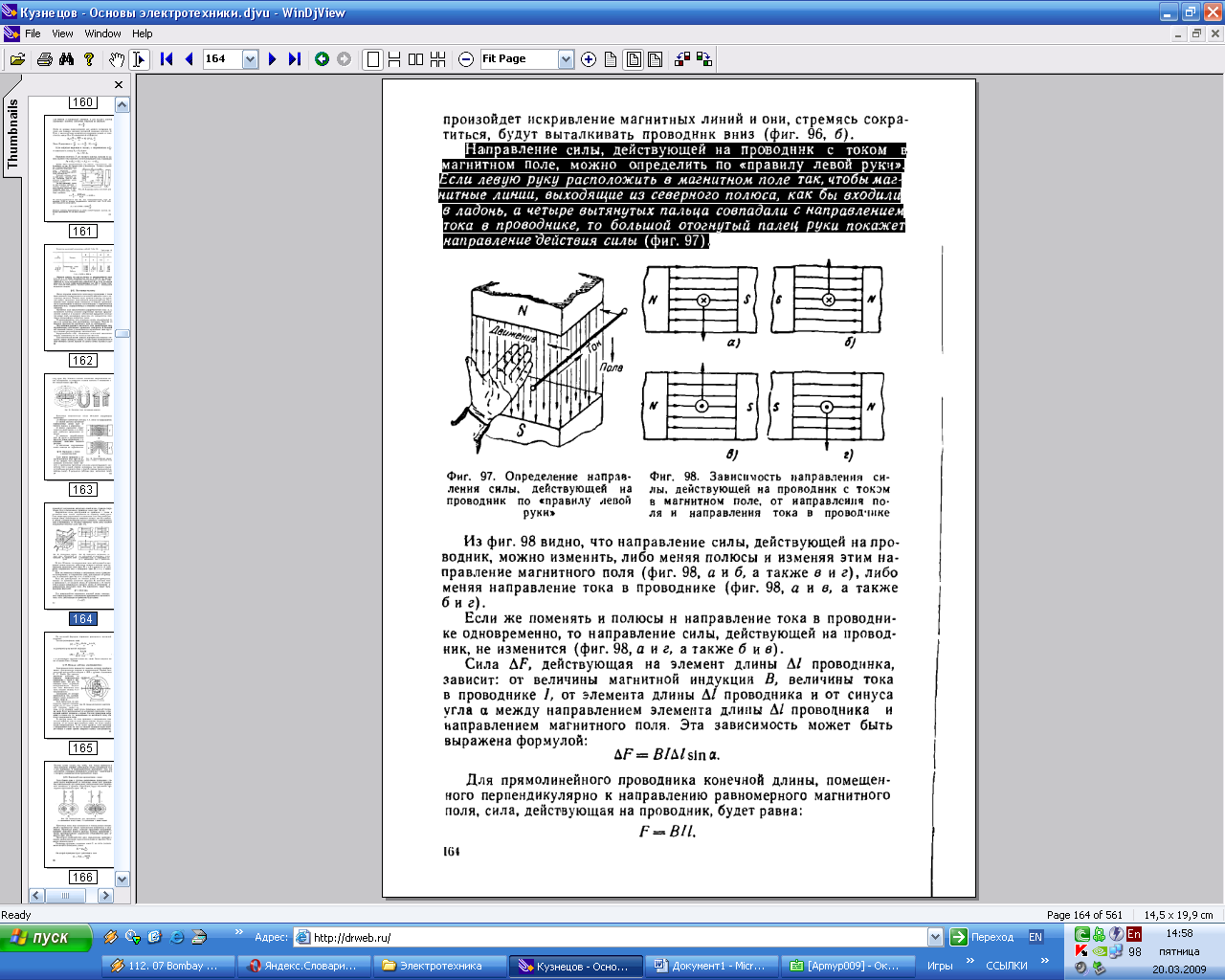1225x980 pixels.
Task: Click thumbnail scrollbar down arrow
Action: 122,879
